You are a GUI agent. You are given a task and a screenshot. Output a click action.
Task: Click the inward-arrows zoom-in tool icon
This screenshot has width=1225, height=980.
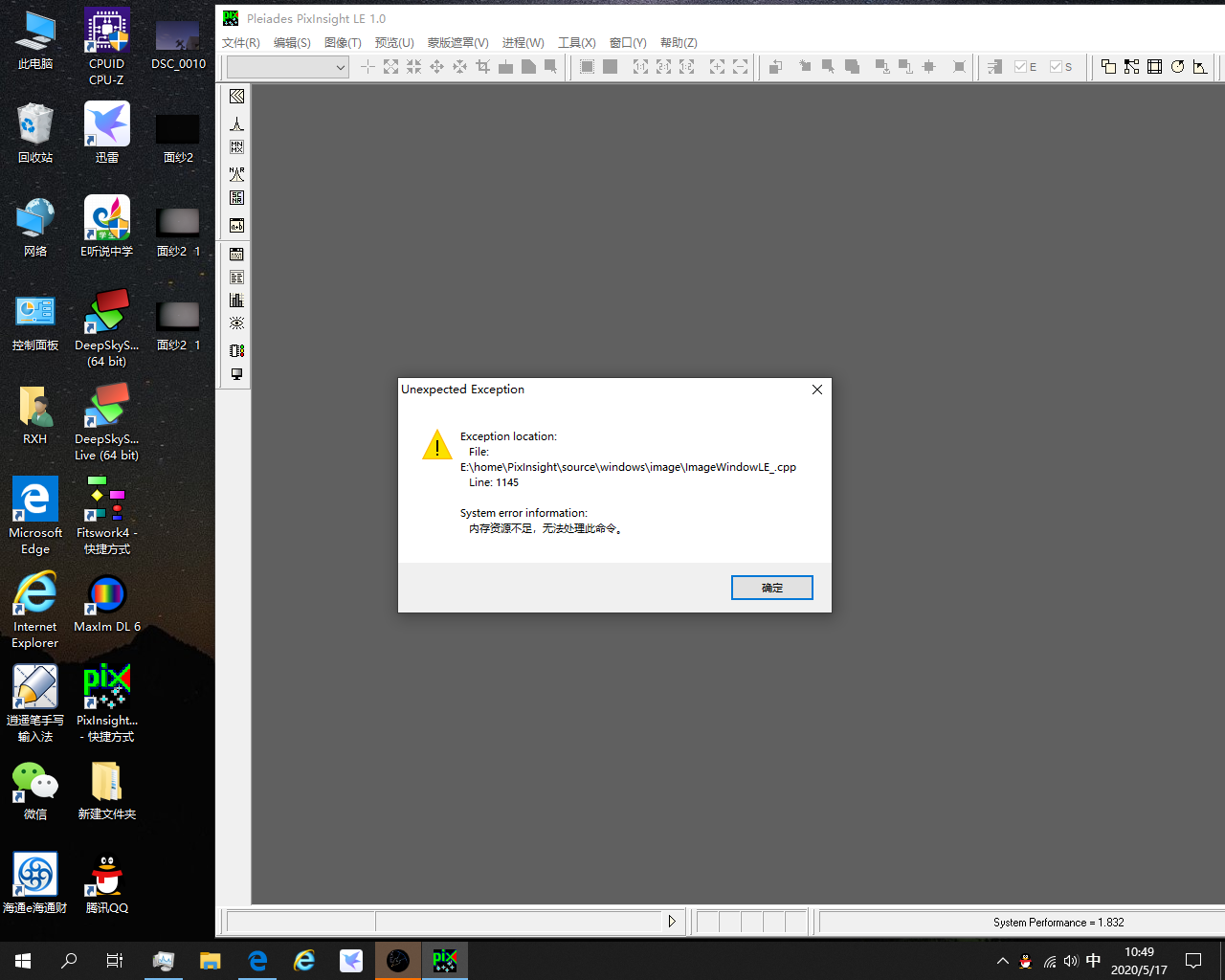(413, 67)
